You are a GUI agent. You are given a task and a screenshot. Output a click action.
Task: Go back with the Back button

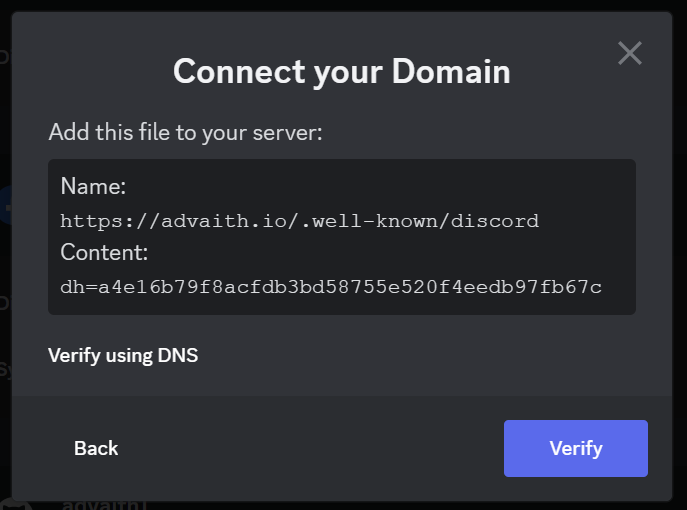(x=96, y=448)
